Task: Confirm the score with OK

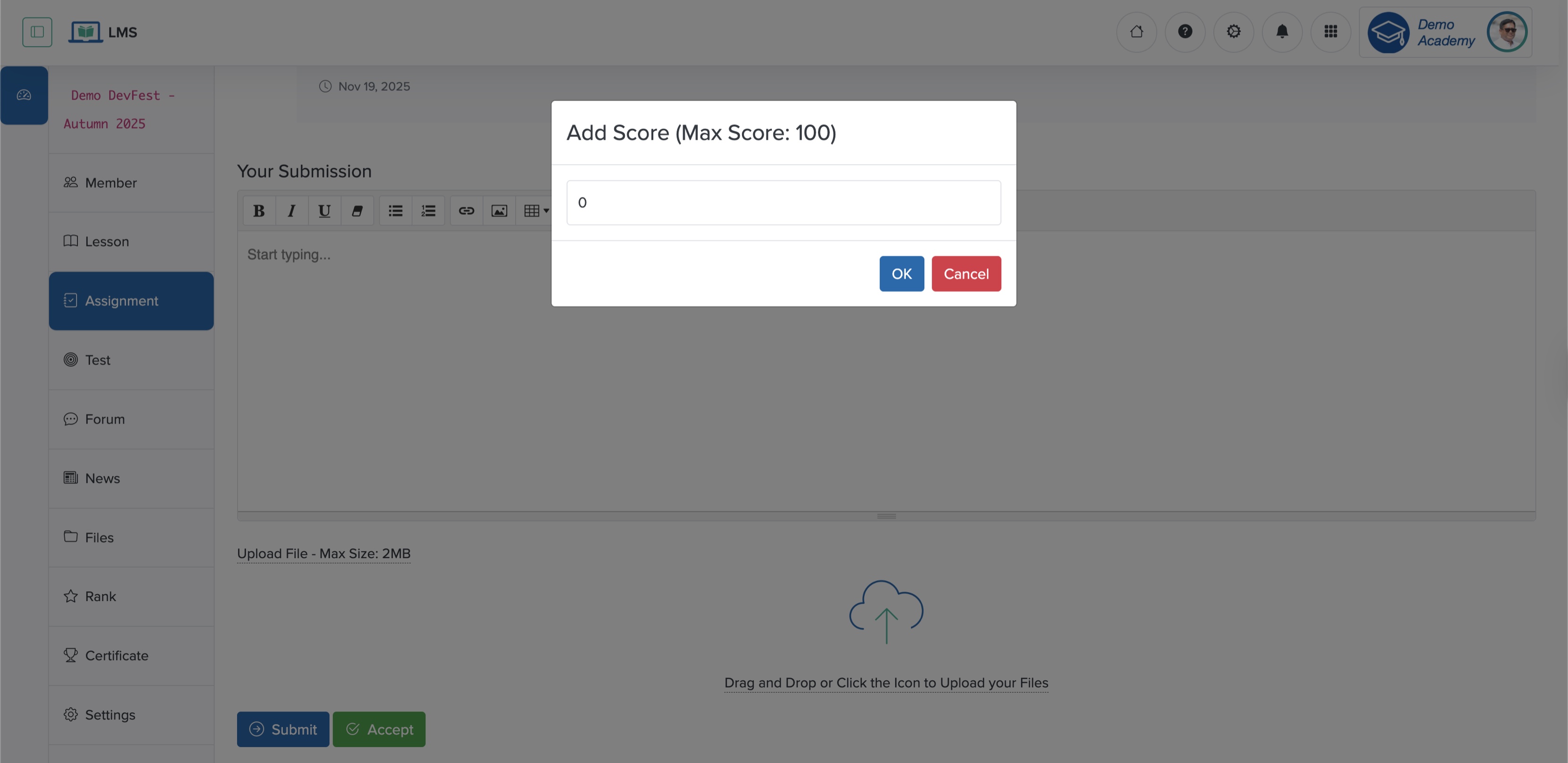Action: [x=902, y=273]
